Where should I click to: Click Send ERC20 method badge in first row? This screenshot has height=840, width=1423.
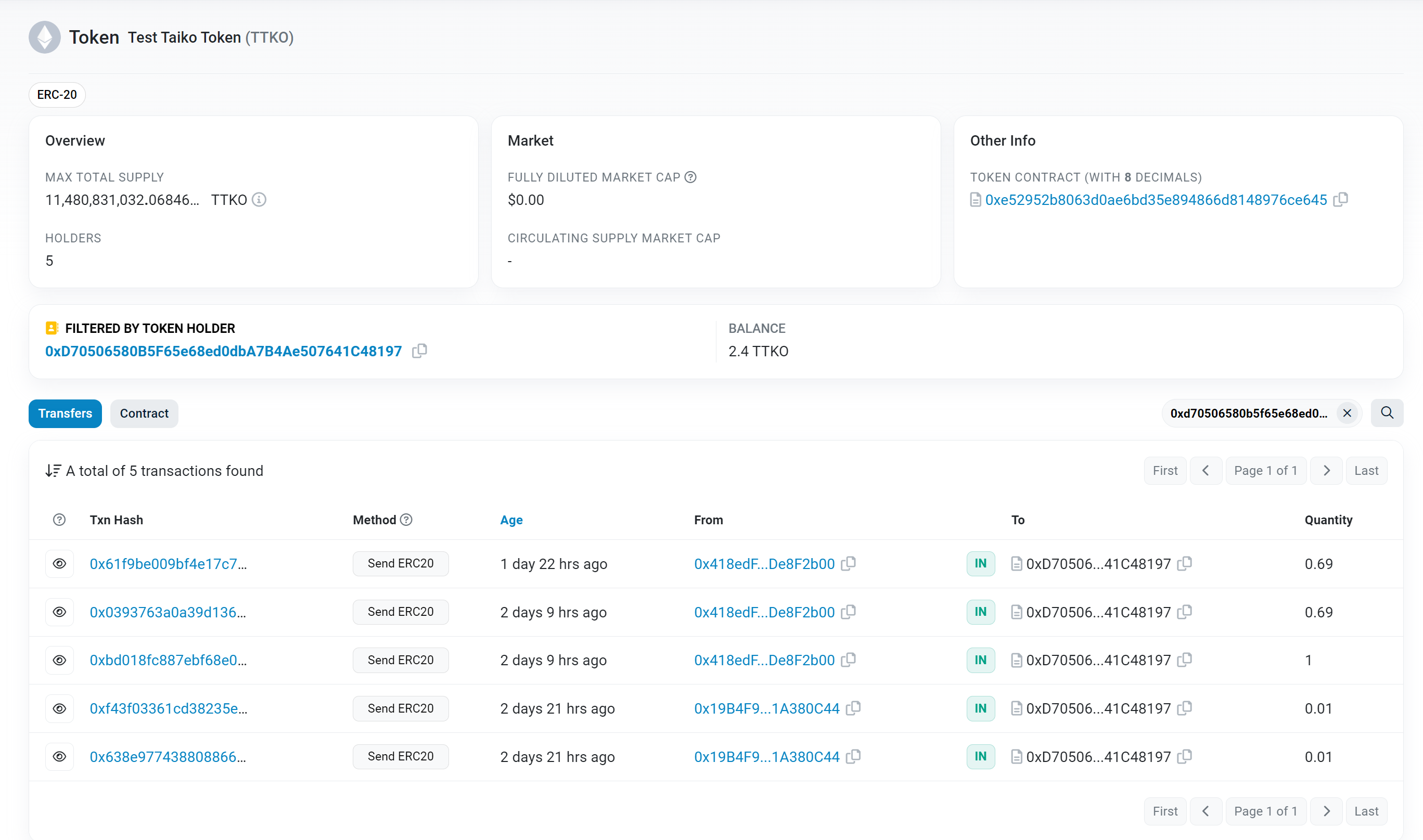coord(400,564)
